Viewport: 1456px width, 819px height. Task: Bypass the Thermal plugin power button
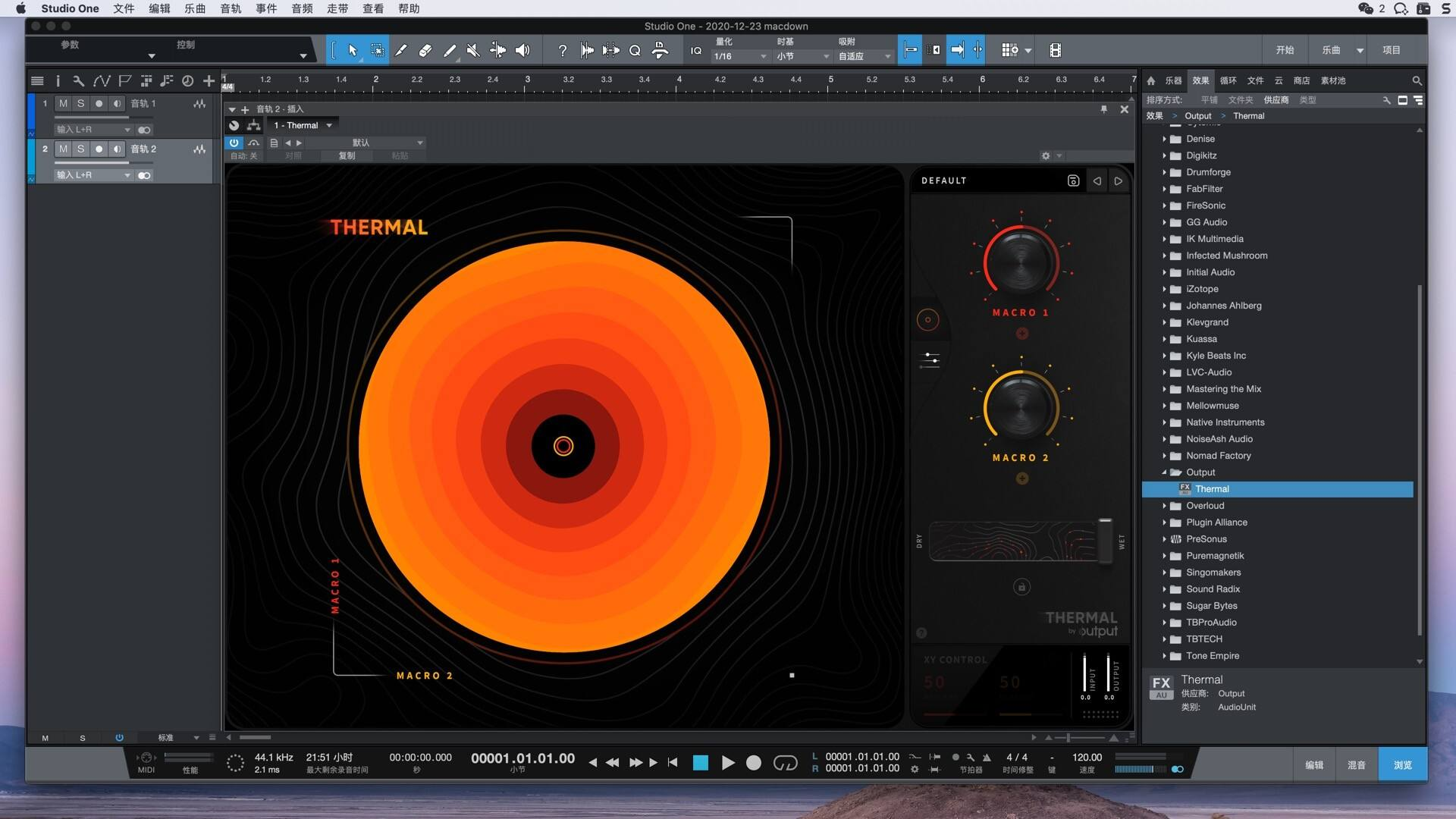234,143
